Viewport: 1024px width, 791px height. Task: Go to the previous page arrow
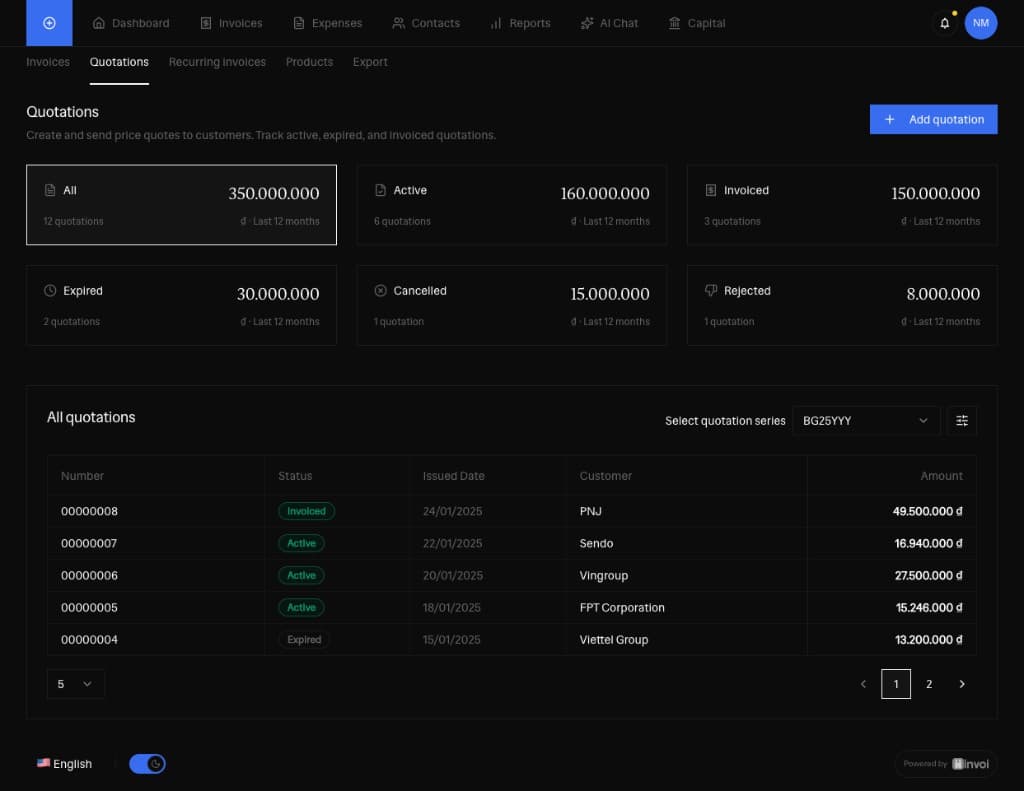click(x=863, y=684)
